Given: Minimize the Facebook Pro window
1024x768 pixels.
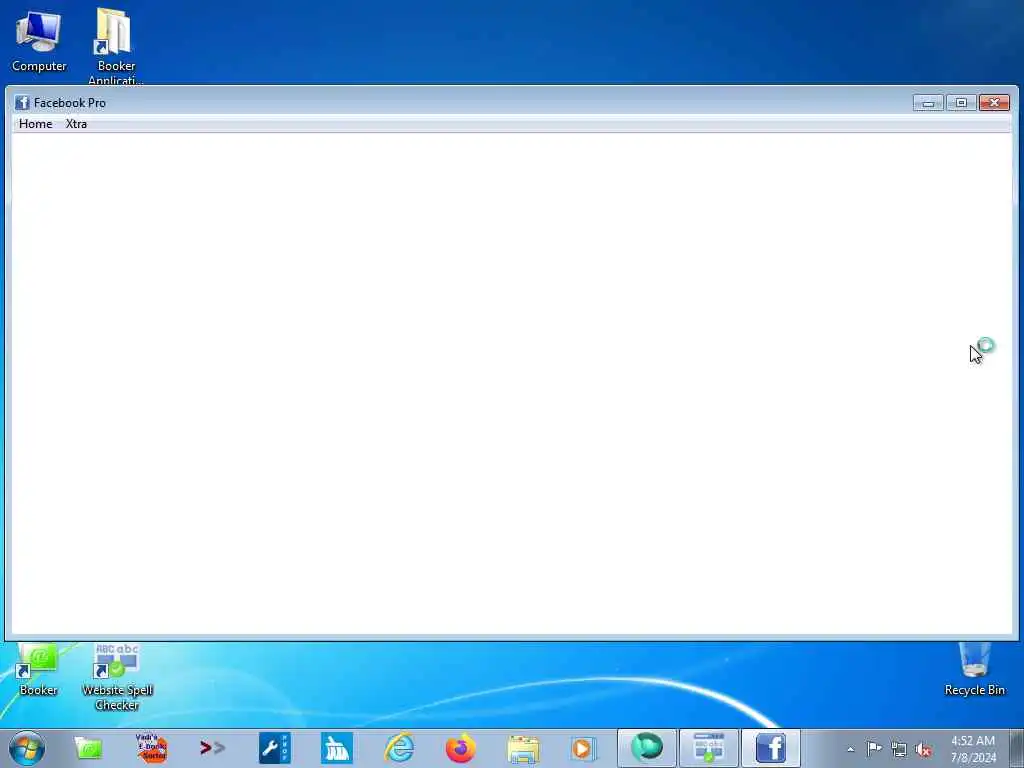Looking at the screenshot, I should point(928,103).
